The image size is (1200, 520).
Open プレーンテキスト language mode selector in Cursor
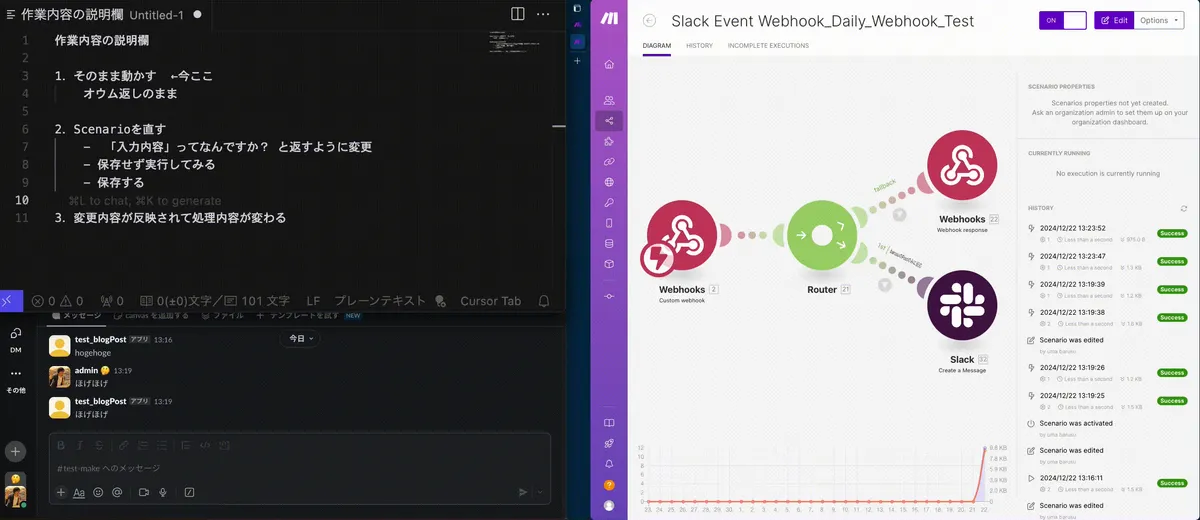[379, 300]
